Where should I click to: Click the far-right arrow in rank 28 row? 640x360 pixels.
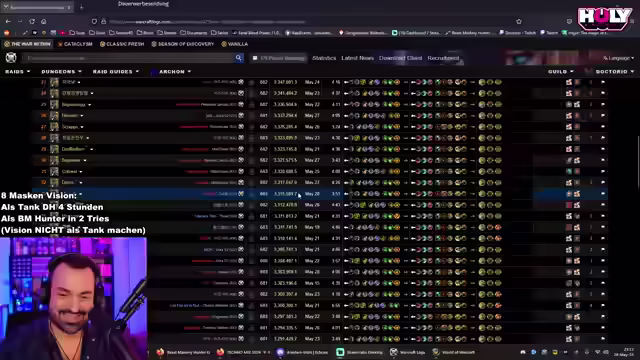603,138
